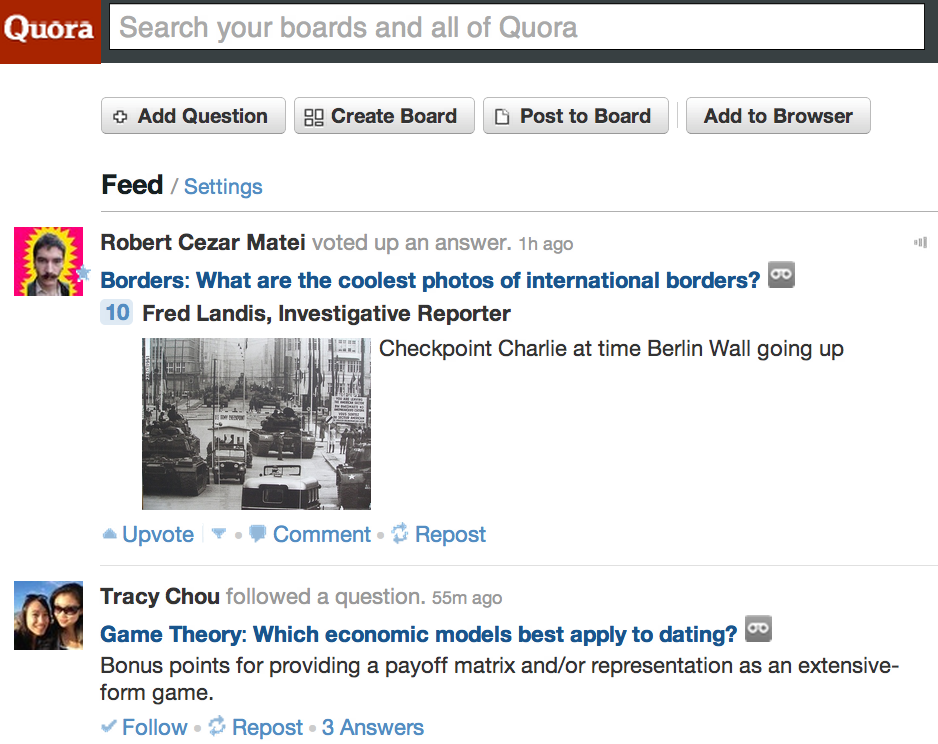938x744 pixels.
Task: Open Tracy Chou's profile picture
Action: pyautogui.click(x=48, y=615)
